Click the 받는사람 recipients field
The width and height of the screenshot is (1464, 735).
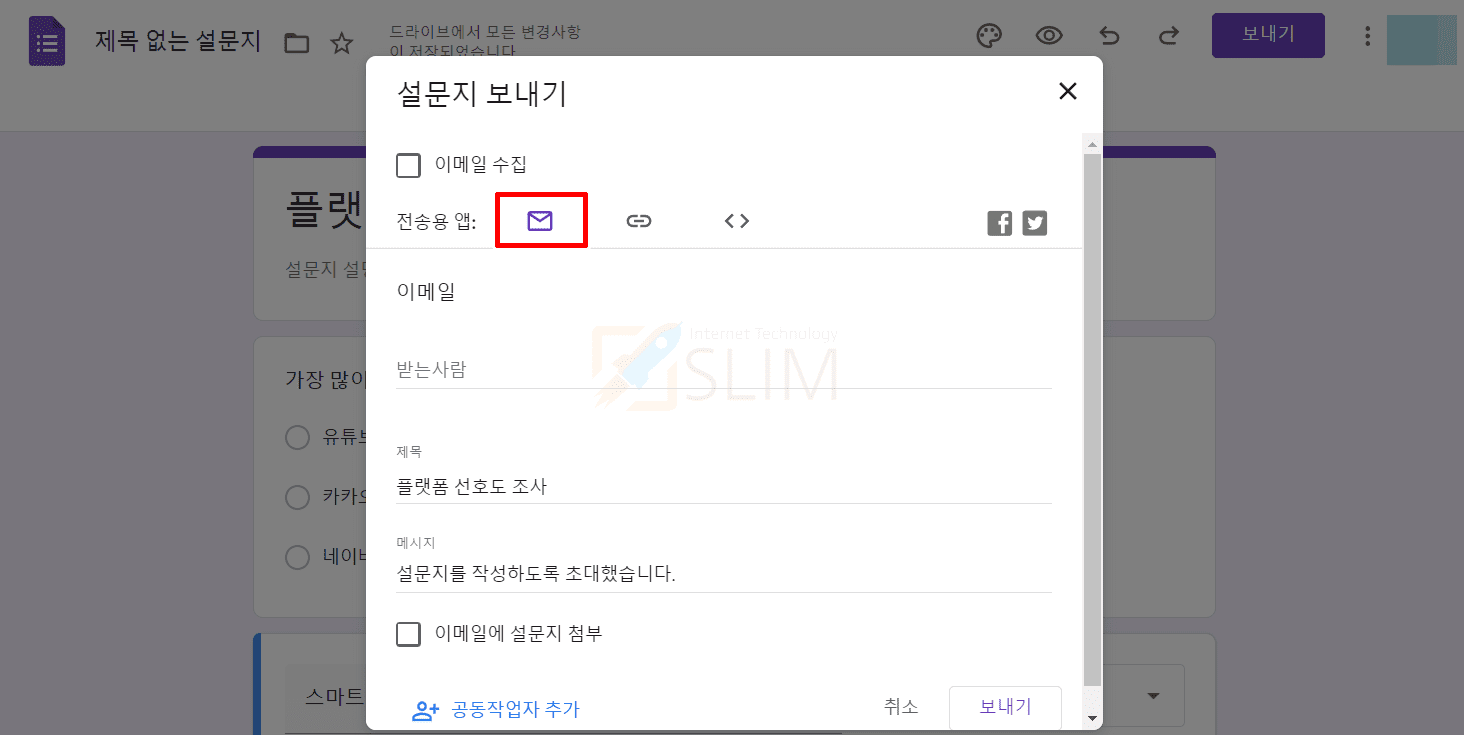pos(724,370)
